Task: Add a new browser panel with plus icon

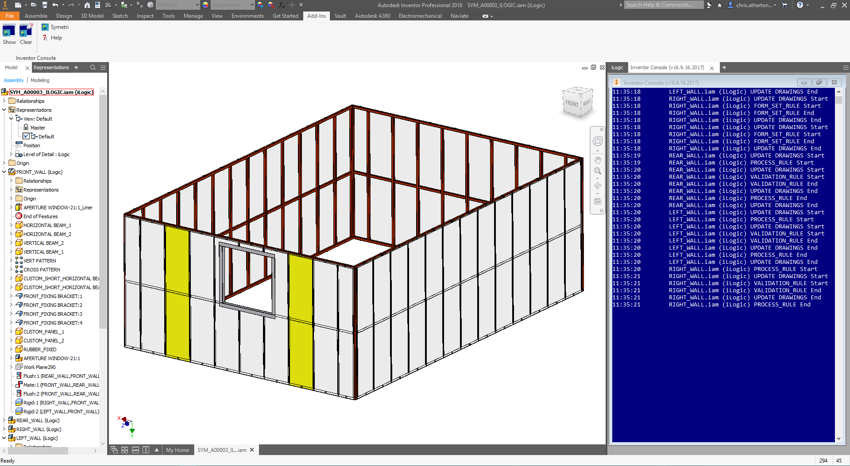Action: point(76,67)
